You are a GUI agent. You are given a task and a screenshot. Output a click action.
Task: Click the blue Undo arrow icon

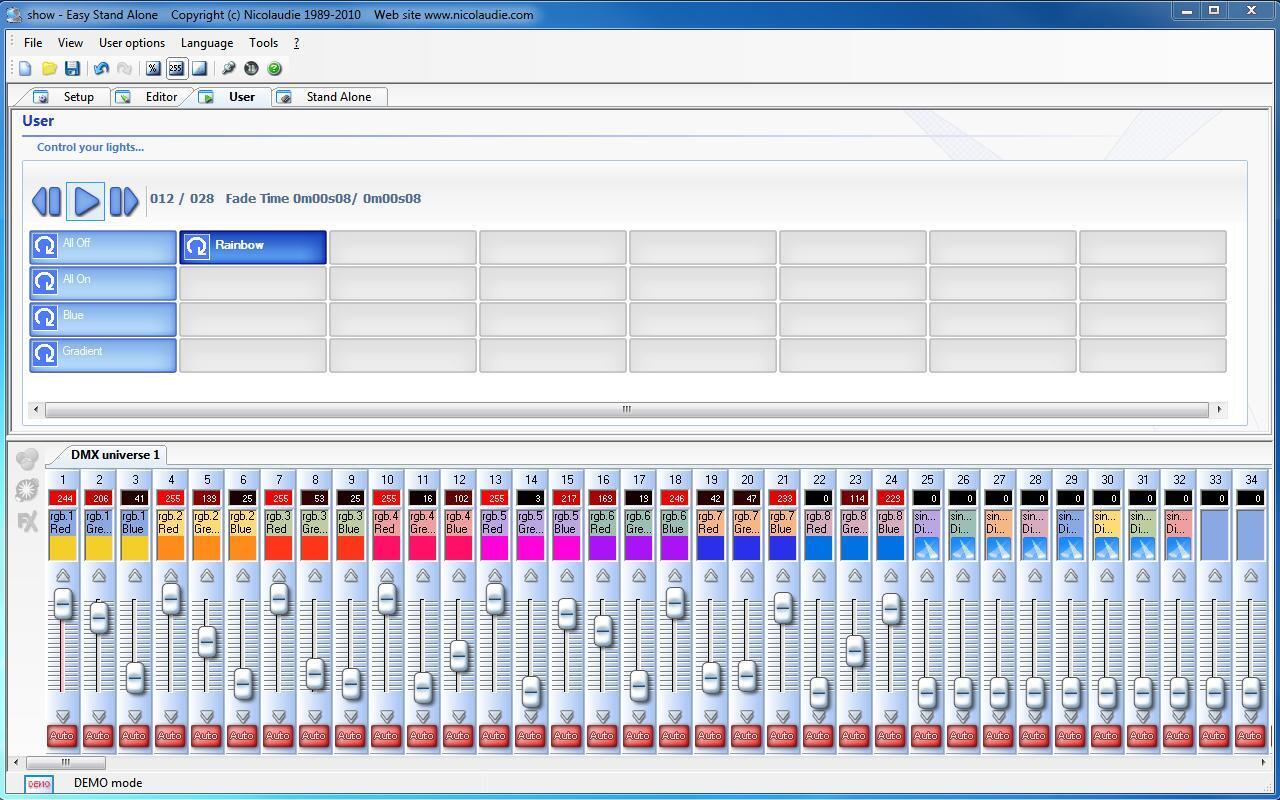(101, 68)
